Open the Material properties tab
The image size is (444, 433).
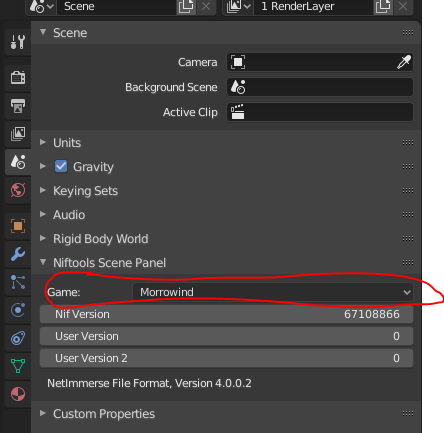[18, 394]
